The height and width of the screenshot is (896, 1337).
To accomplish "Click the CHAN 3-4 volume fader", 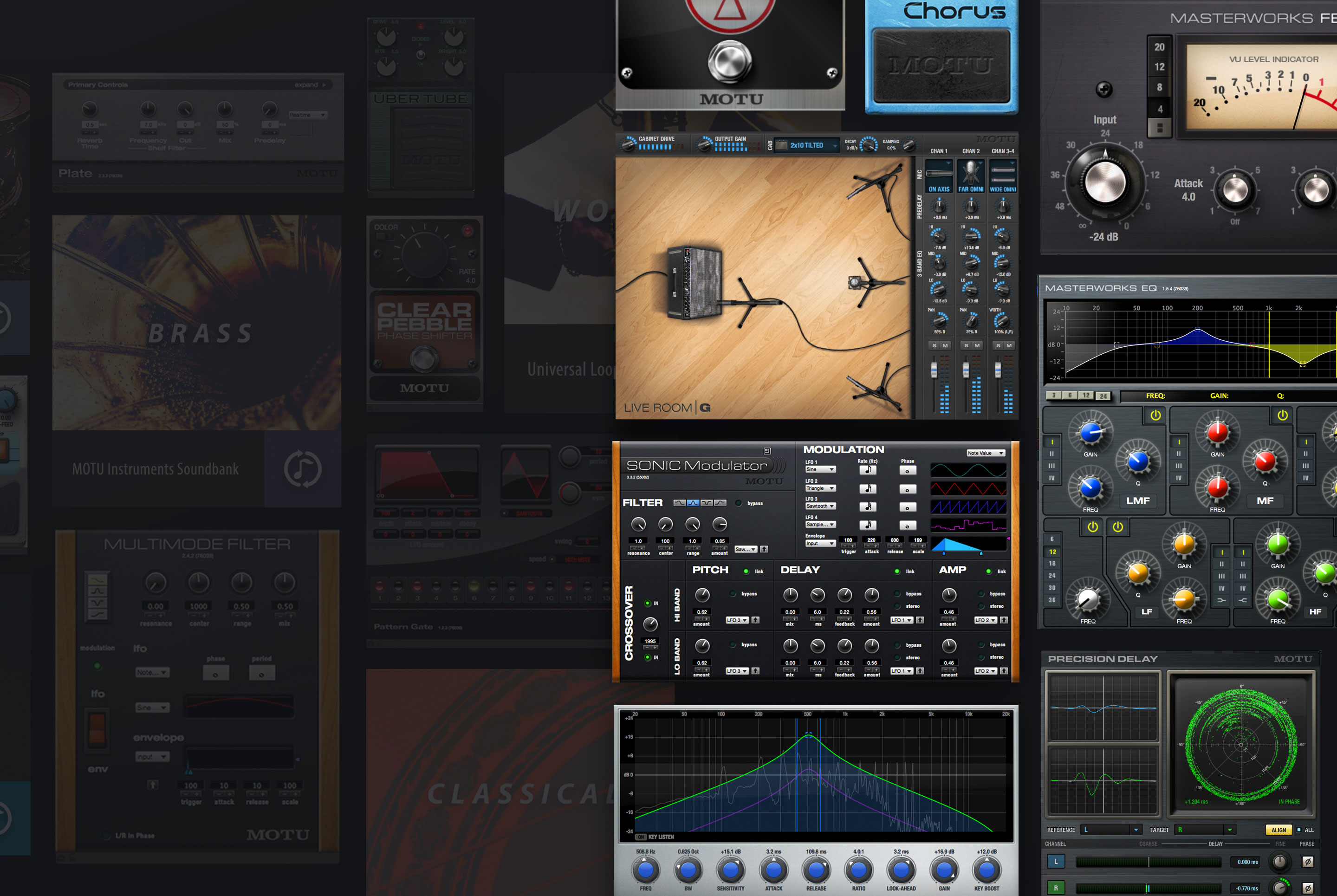I will click(x=998, y=371).
